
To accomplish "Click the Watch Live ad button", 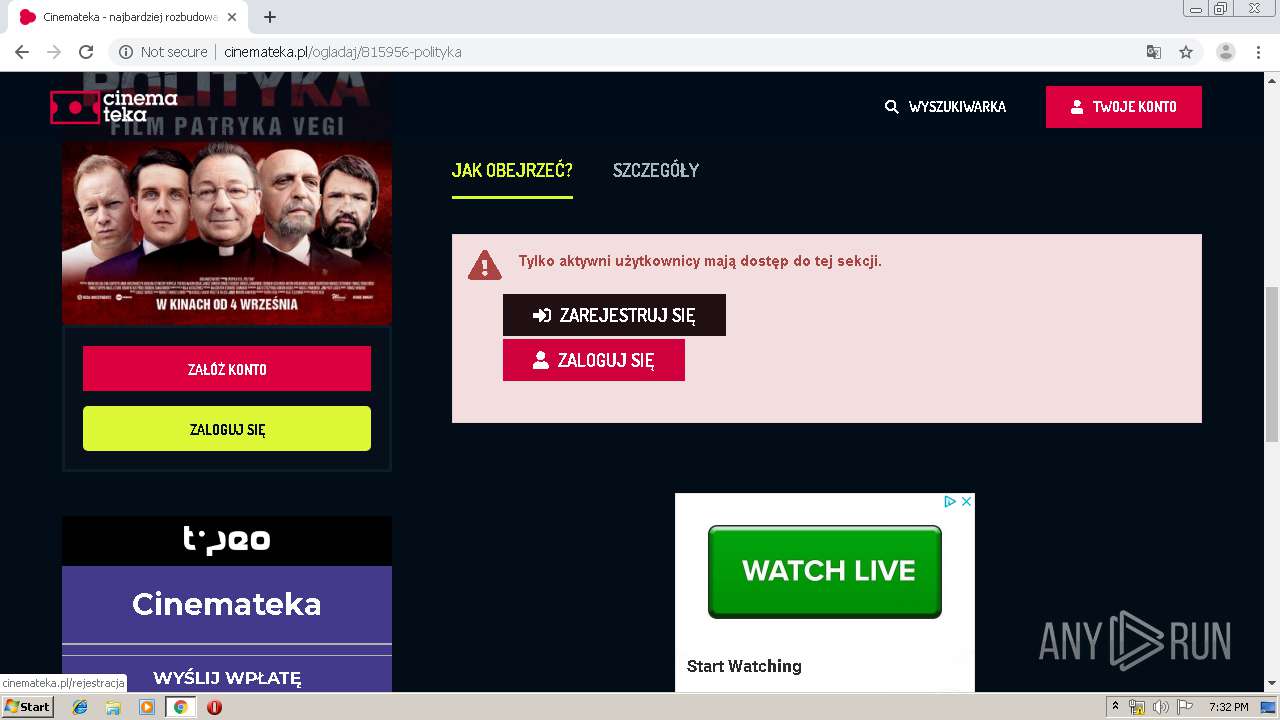I will [x=825, y=571].
